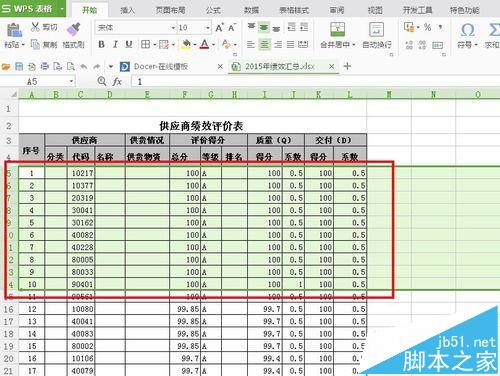This screenshot has width=500, height=376.
Task: Expand the font name dropdown
Action: pos(173,28)
